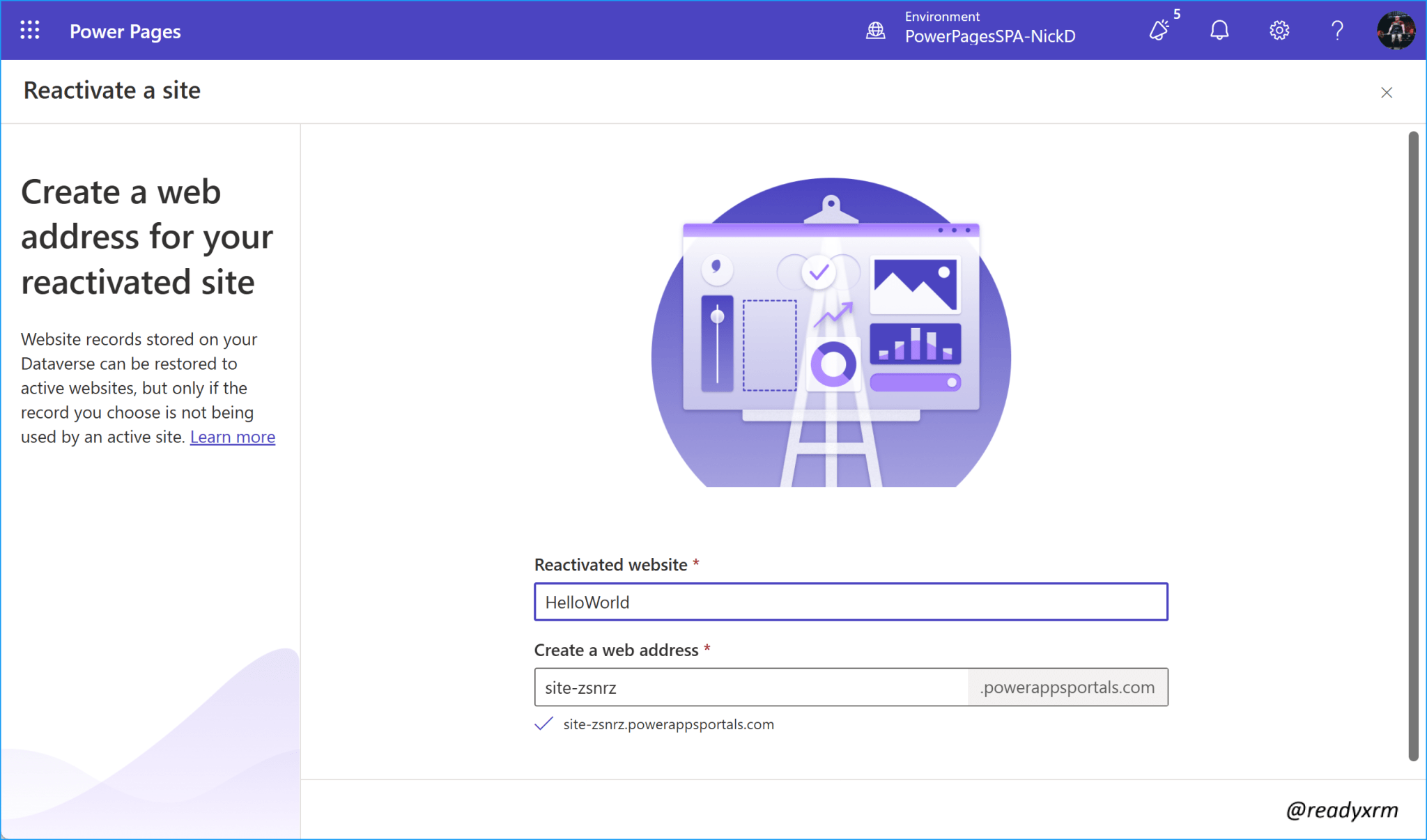Focus the Reactivated website field
This screenshot has width=1427, height=840.
[x=851, y=602]
